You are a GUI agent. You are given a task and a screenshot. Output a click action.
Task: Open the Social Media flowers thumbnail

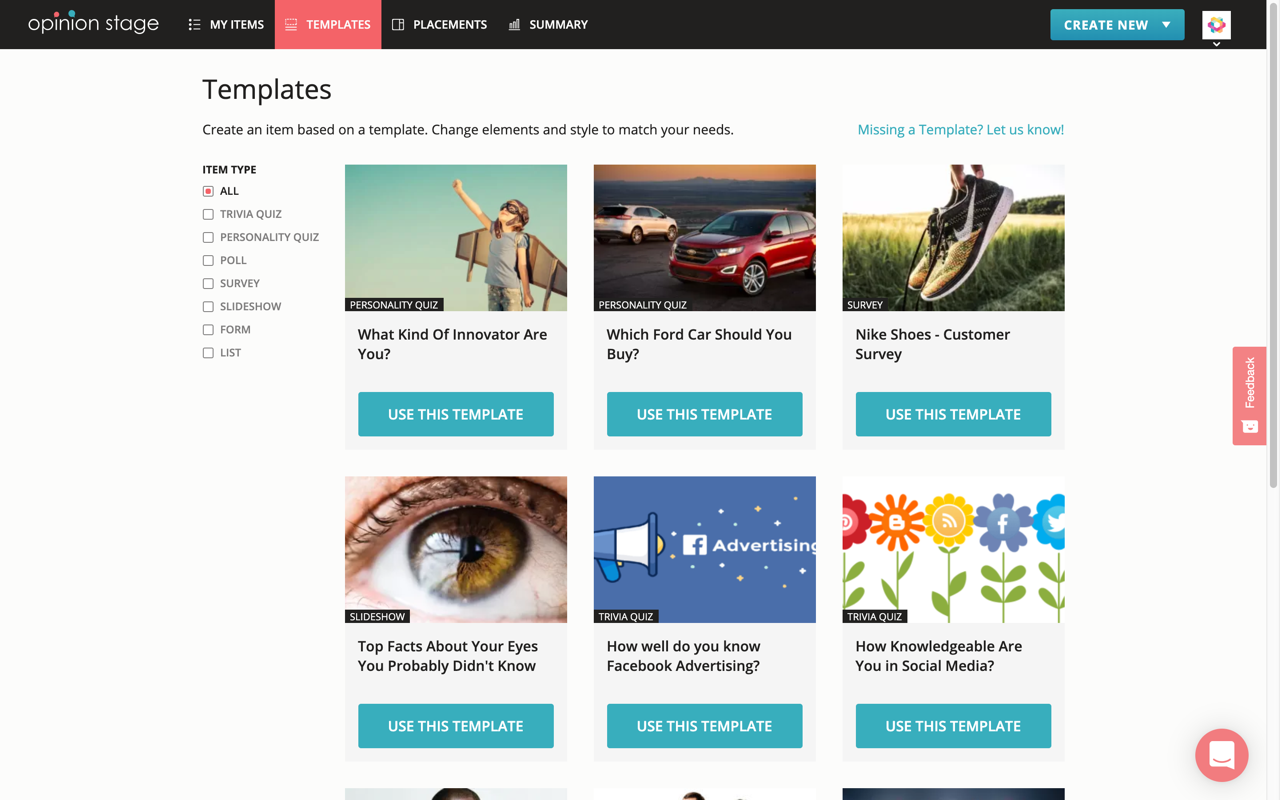click(953, 550)
